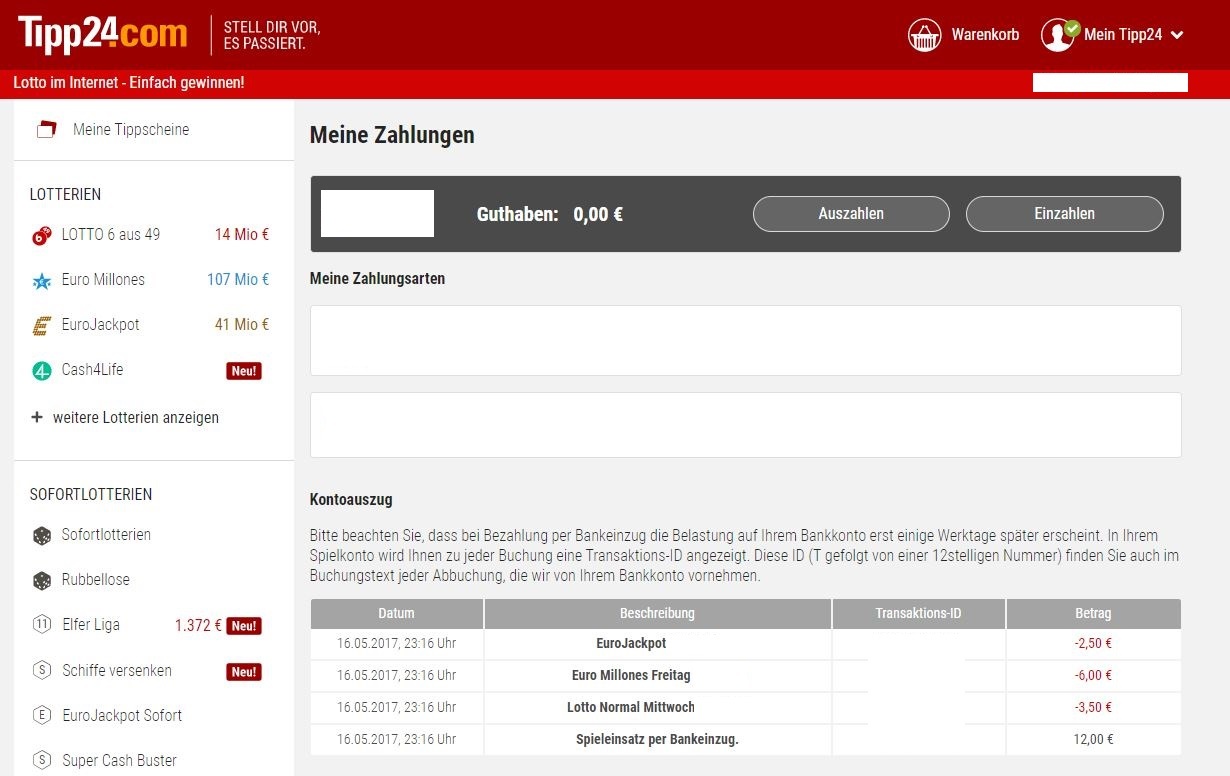
Task: Click the Auszahlen button
Action: point(851,214)
